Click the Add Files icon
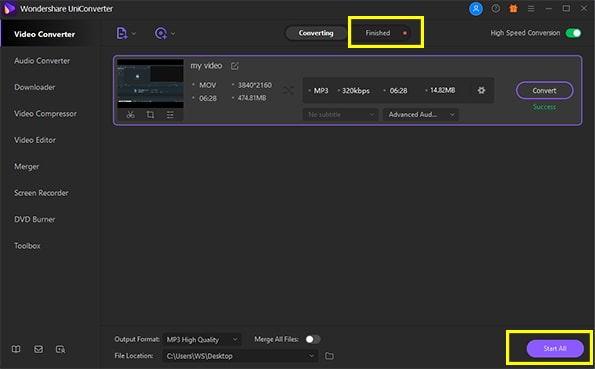This screenshot has width=595, height=369. click(x=121, y=33)
